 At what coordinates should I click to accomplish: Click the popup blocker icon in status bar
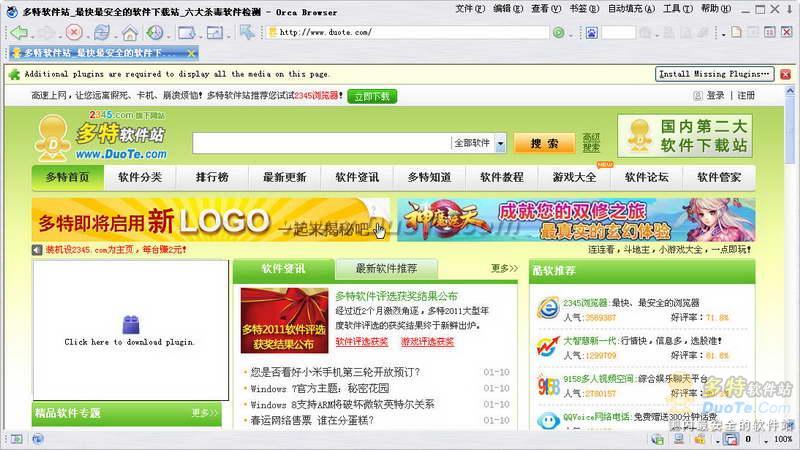tap(732, 439)
